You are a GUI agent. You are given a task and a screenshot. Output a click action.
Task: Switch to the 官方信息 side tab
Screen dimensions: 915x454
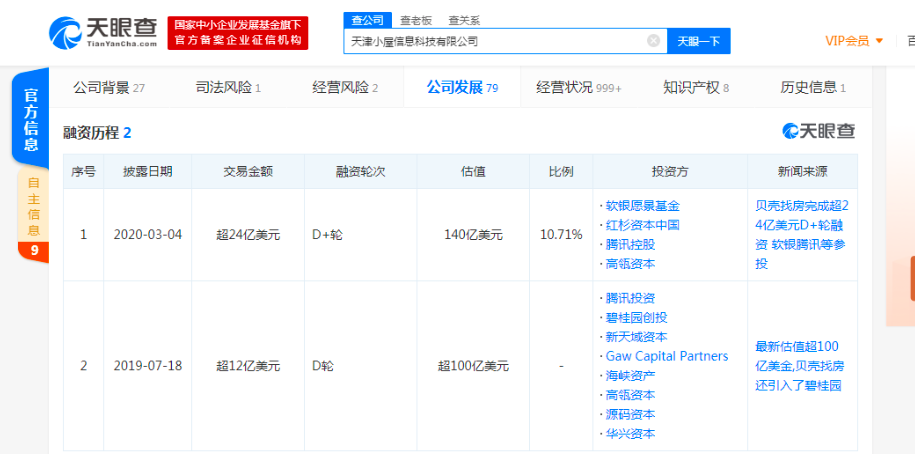[x=32, y=120]
